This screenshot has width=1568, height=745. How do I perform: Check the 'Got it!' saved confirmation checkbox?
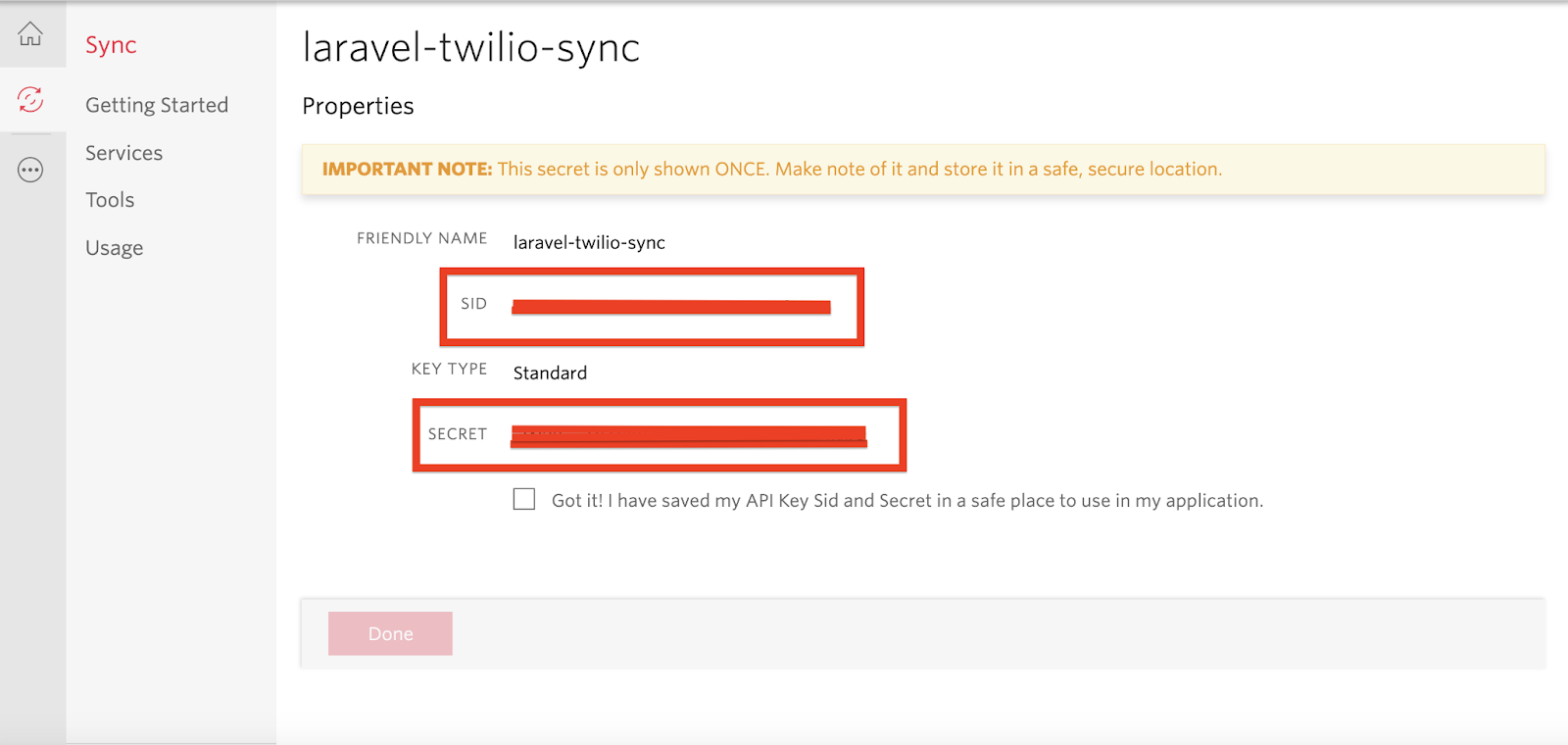[x=524, y=499]
